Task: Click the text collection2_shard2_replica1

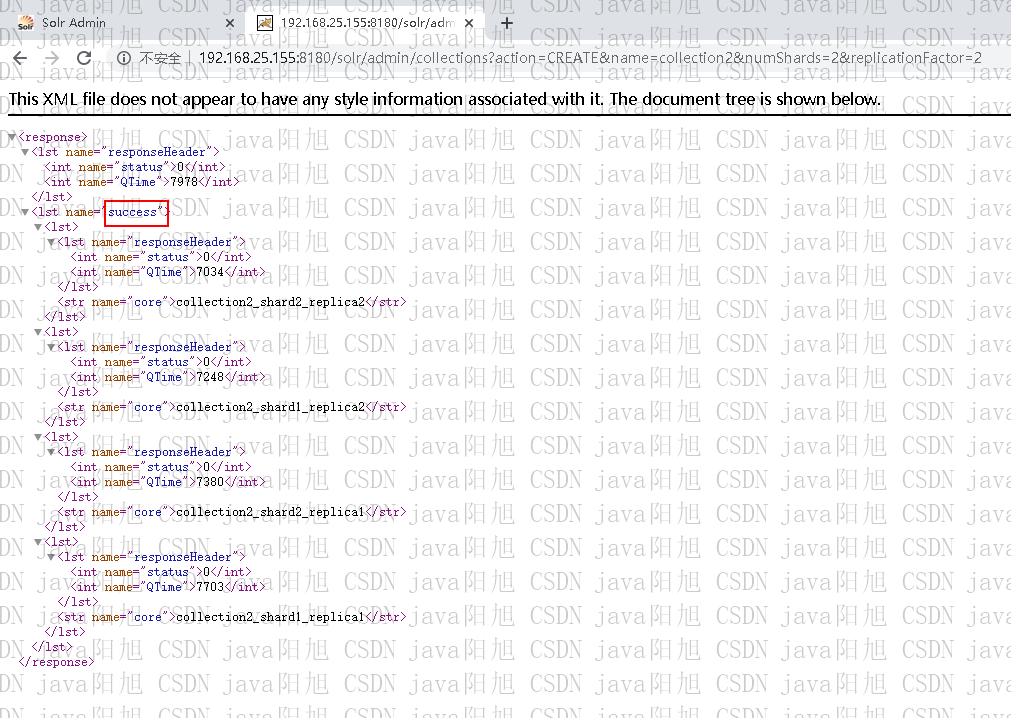Action: (270, 512)
